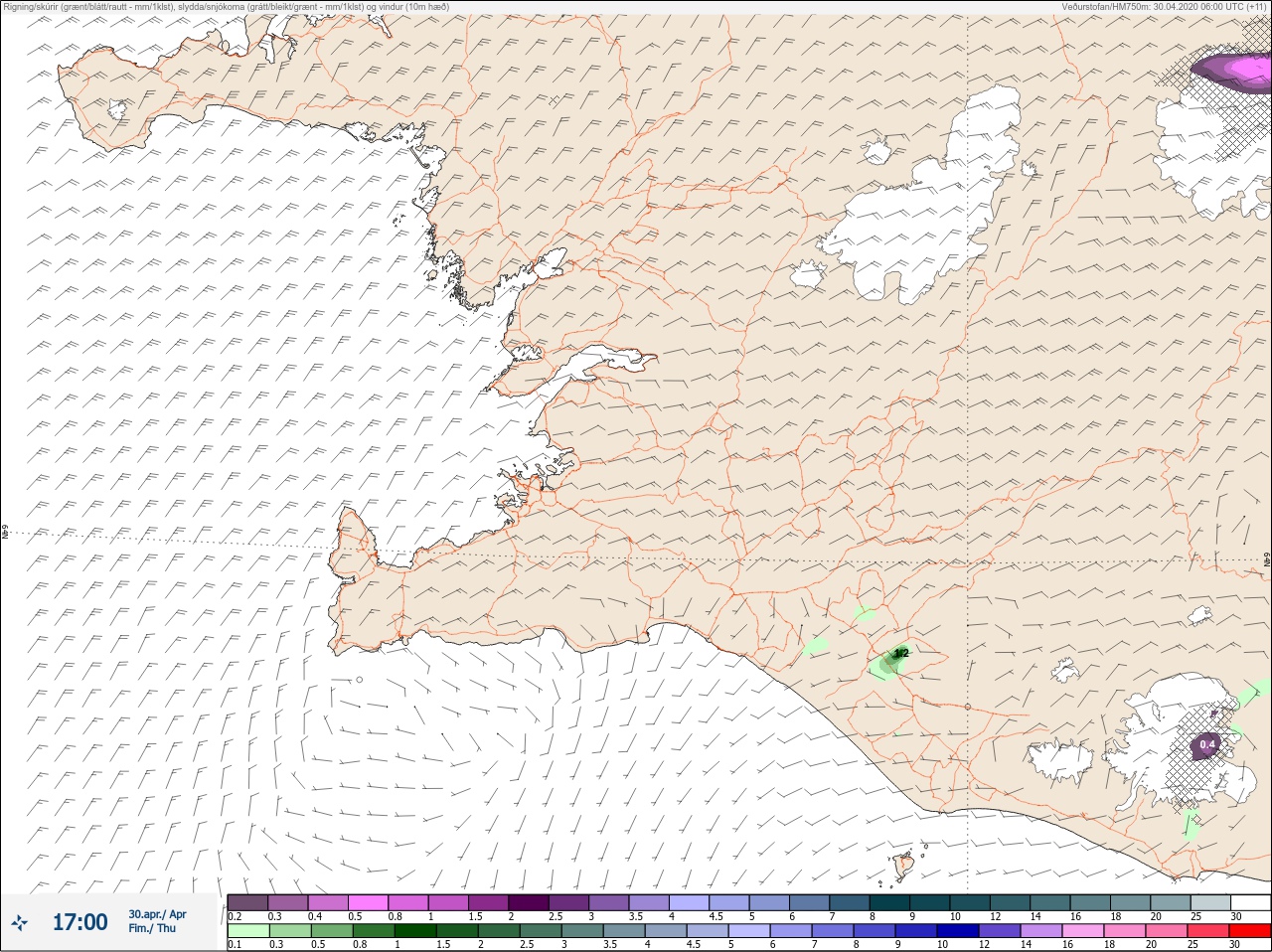Viewport: 1272px width, 952px height.
Task: Click the dark green rain cell labelled 1.2
Action: pyautogui.click(x=891, y=662)
